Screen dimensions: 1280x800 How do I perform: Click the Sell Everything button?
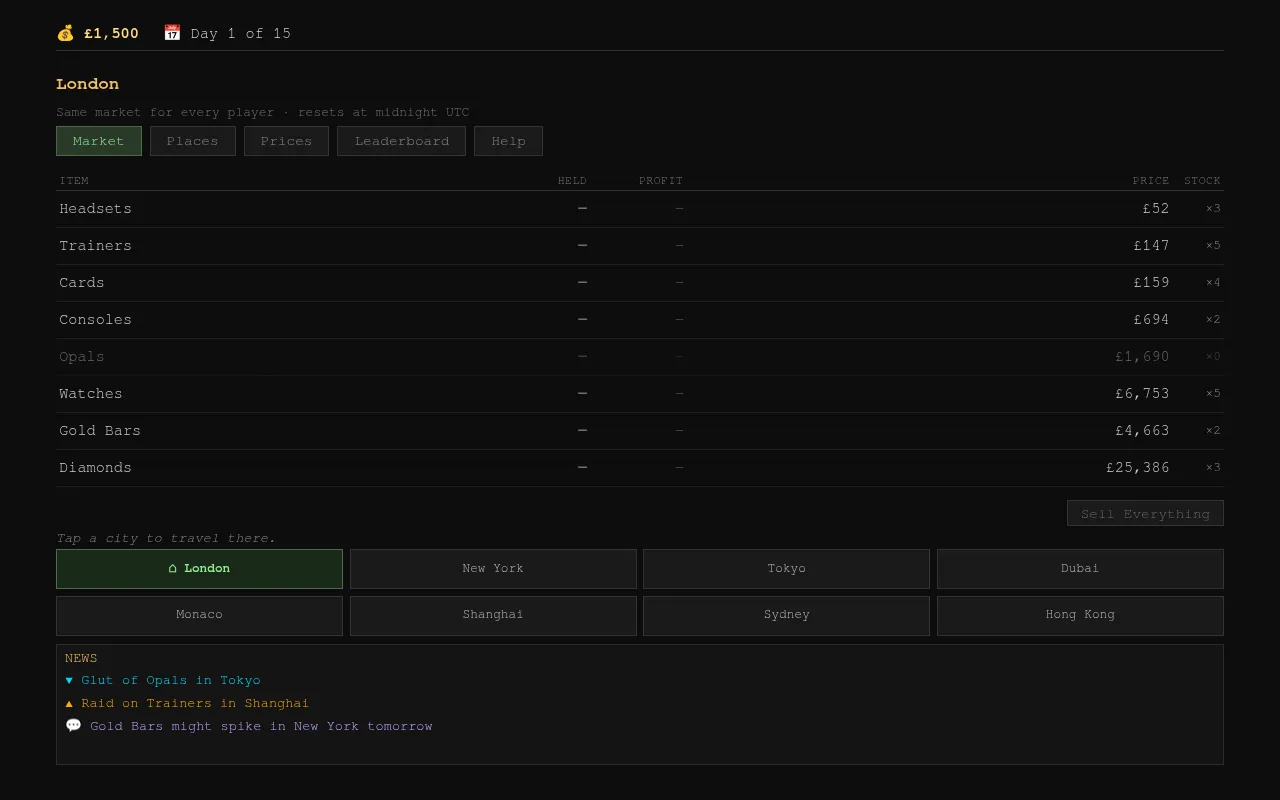click(x=1145, y=513)
